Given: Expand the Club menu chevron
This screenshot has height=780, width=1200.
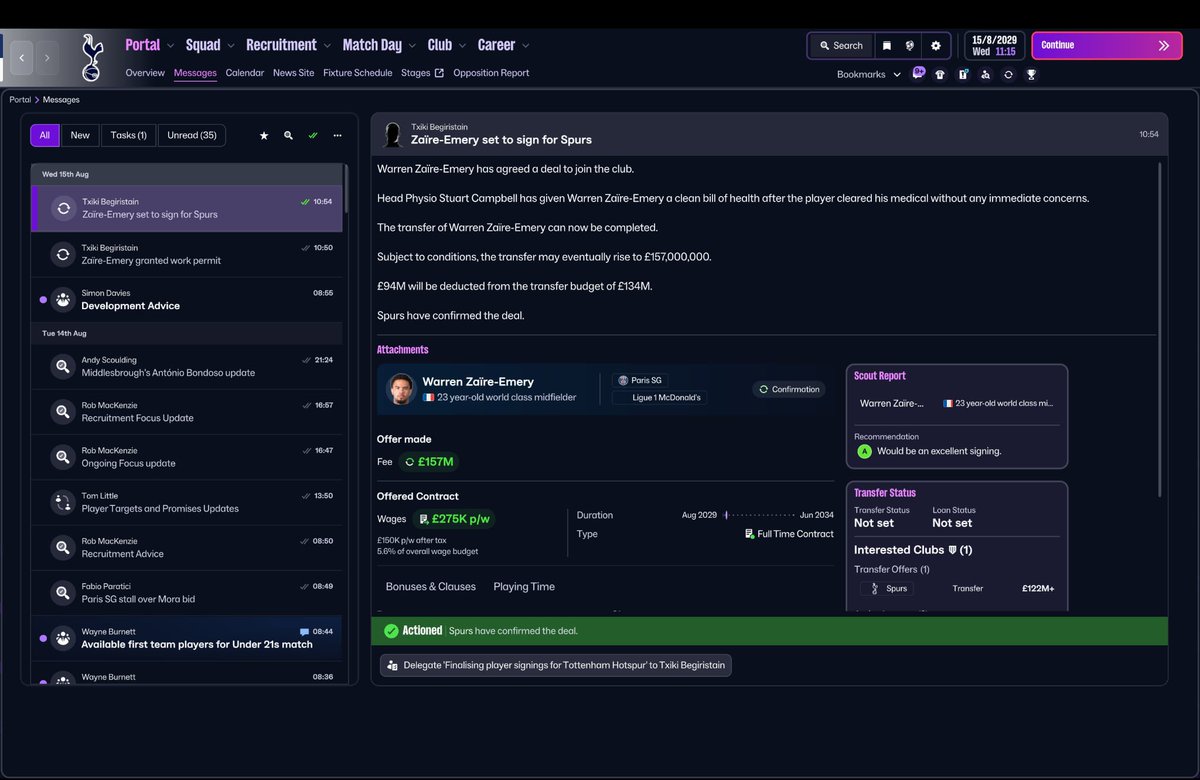Looking at the screenshot, I should (462, 45).
